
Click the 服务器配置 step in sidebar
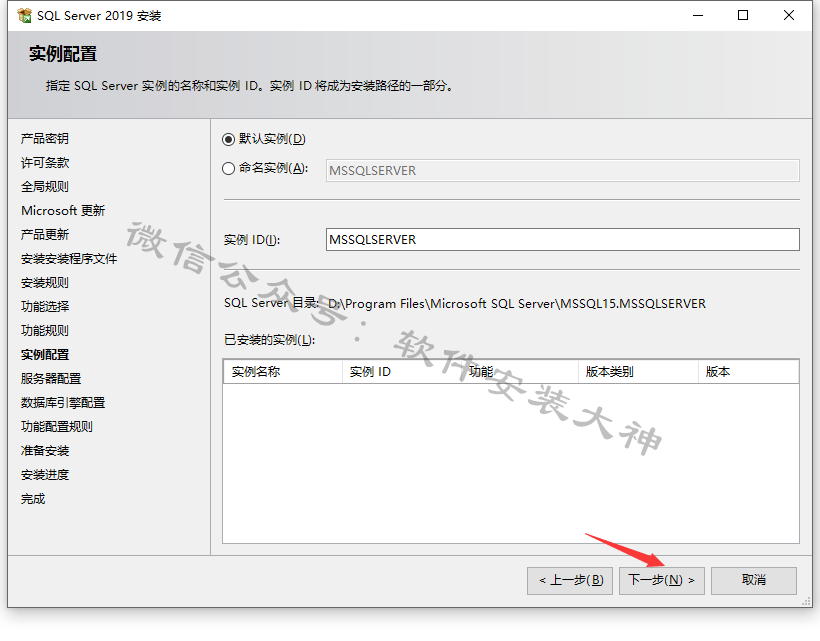pos(51,379)
